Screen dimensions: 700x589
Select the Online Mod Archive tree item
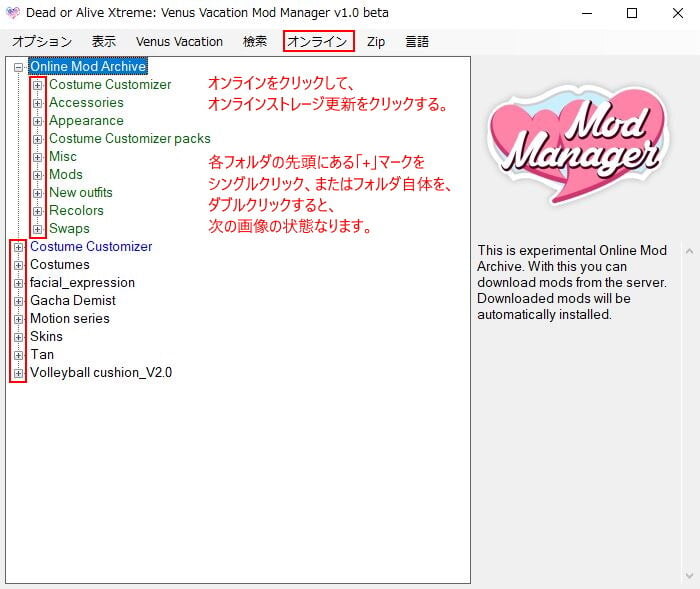coord(88,67)
